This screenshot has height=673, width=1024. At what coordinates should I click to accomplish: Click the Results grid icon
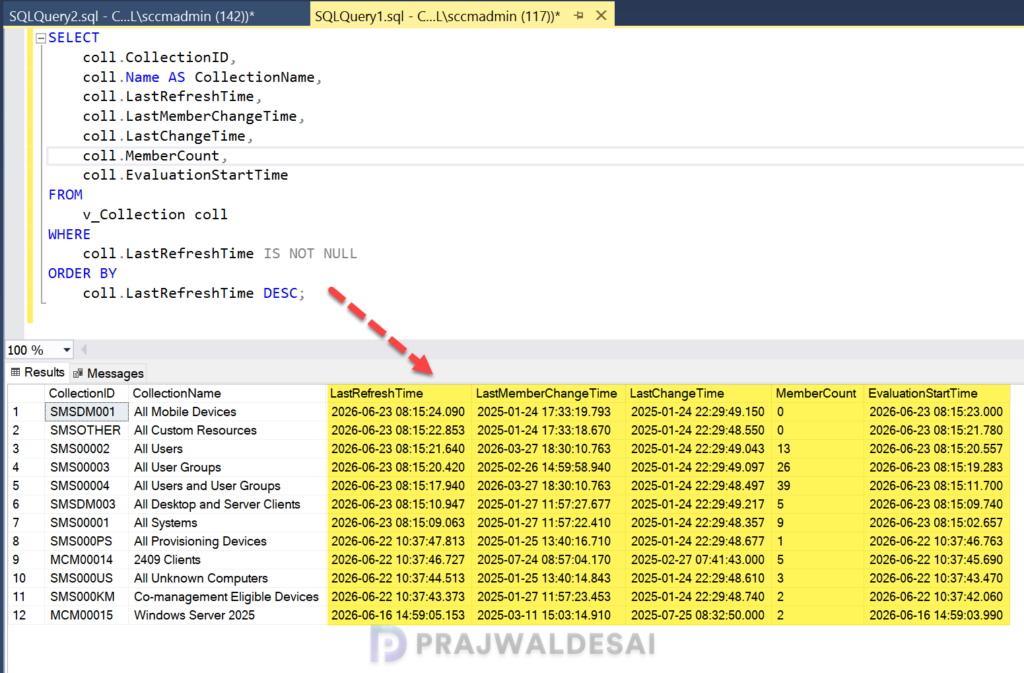16,372
